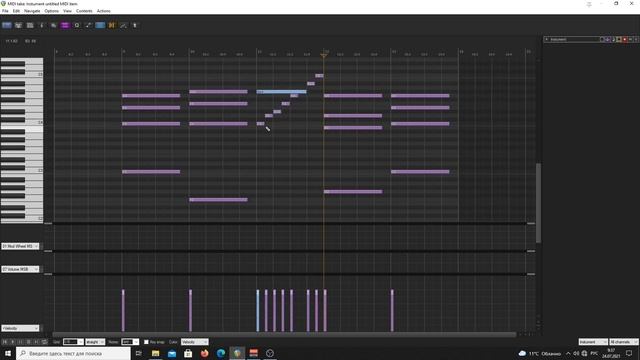
Task: Select the blue piano roll view toolbar icon
Action: [7, 25]
